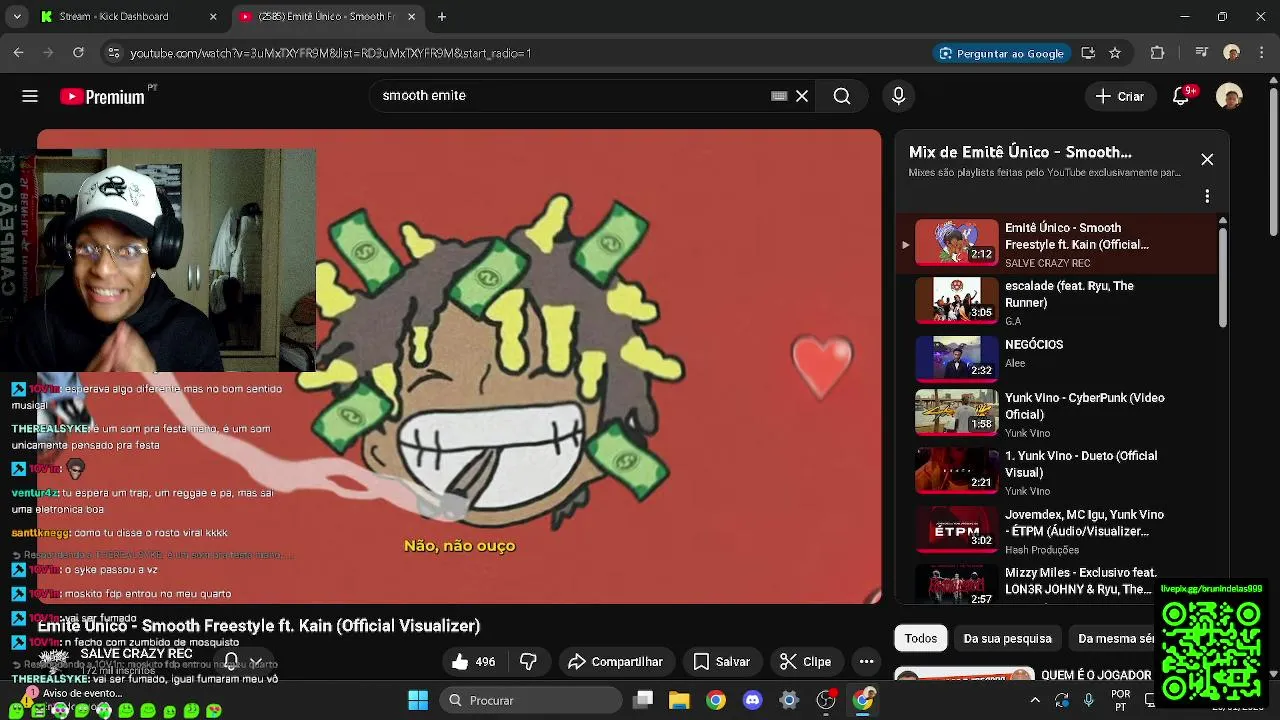This screenshot has height=720, width=1280.
Task: Select the Emitê Único YouTube tab
Action: click(328, 17)
